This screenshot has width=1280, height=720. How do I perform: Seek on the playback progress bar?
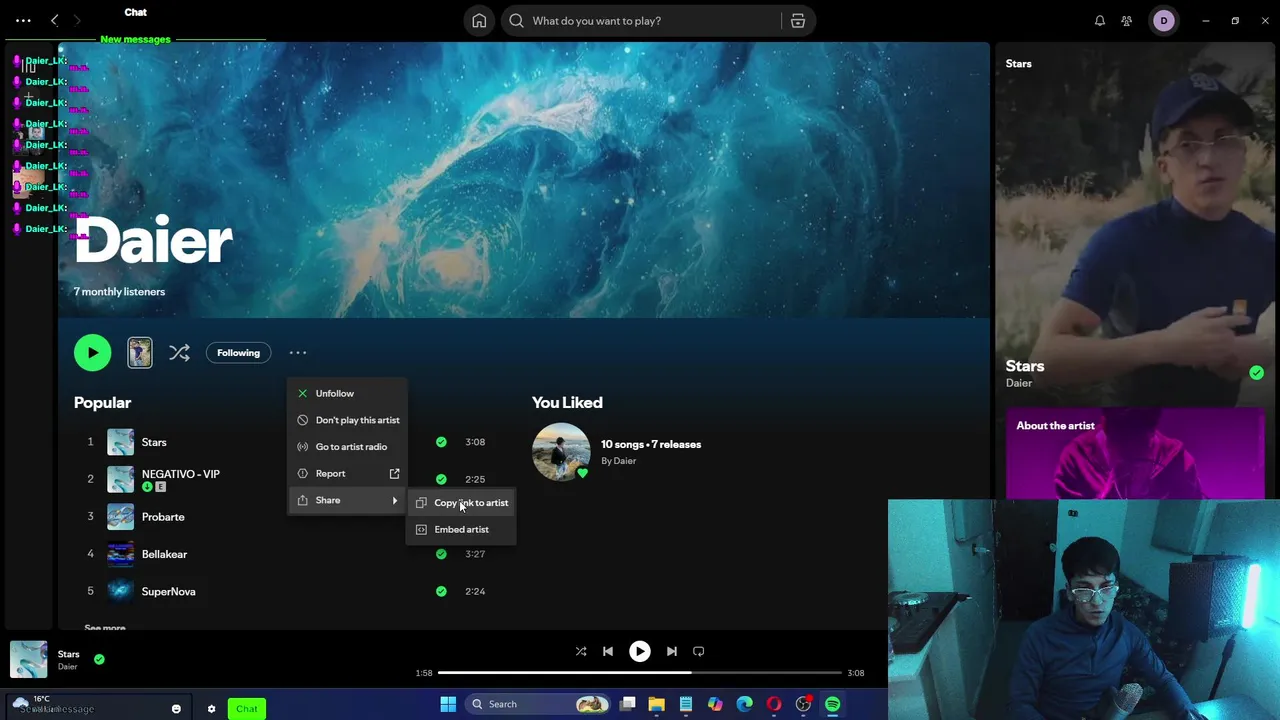[640, 673]
